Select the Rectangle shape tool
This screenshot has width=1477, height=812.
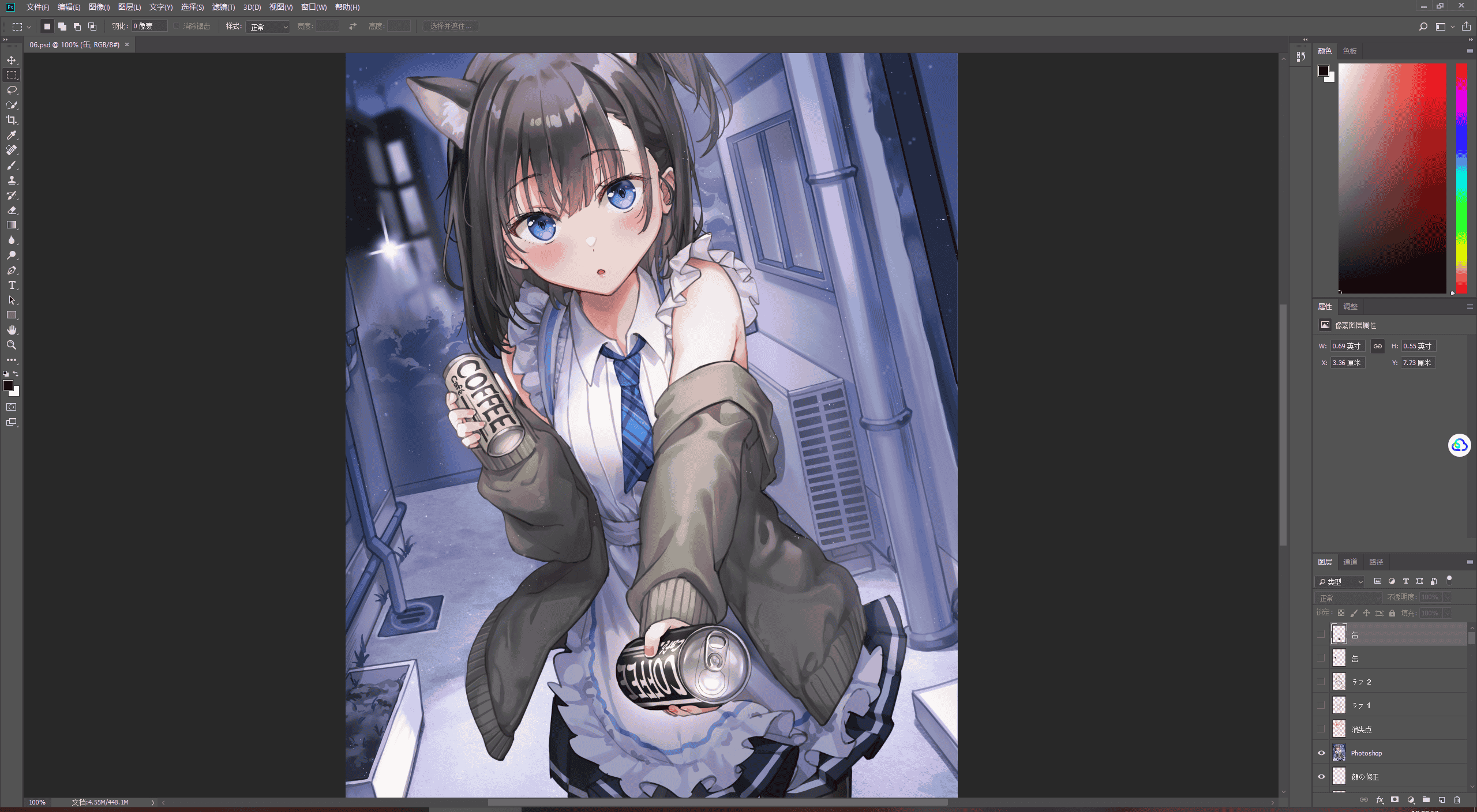tap(12, 315)
